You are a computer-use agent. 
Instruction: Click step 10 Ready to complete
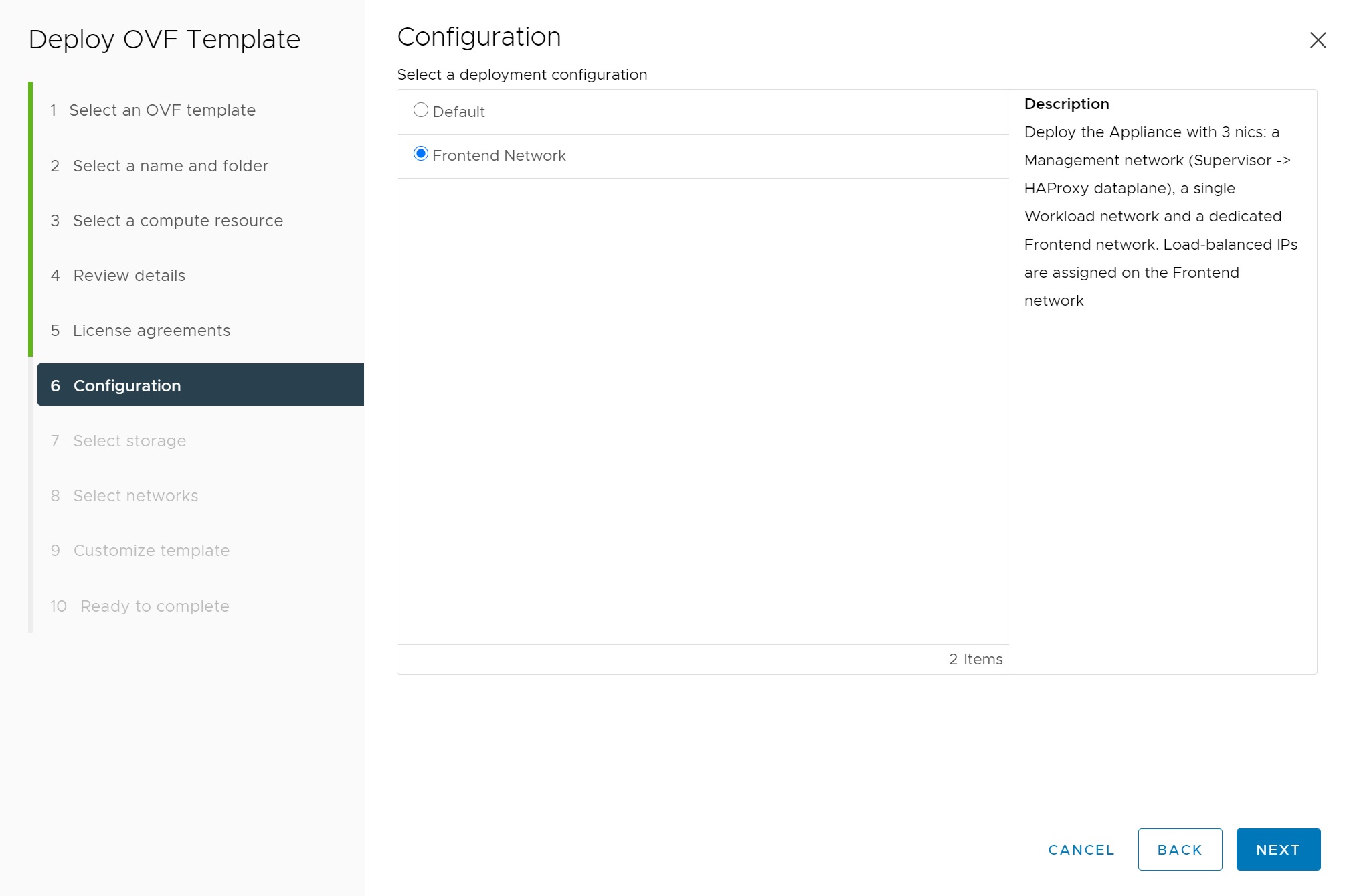154,606
